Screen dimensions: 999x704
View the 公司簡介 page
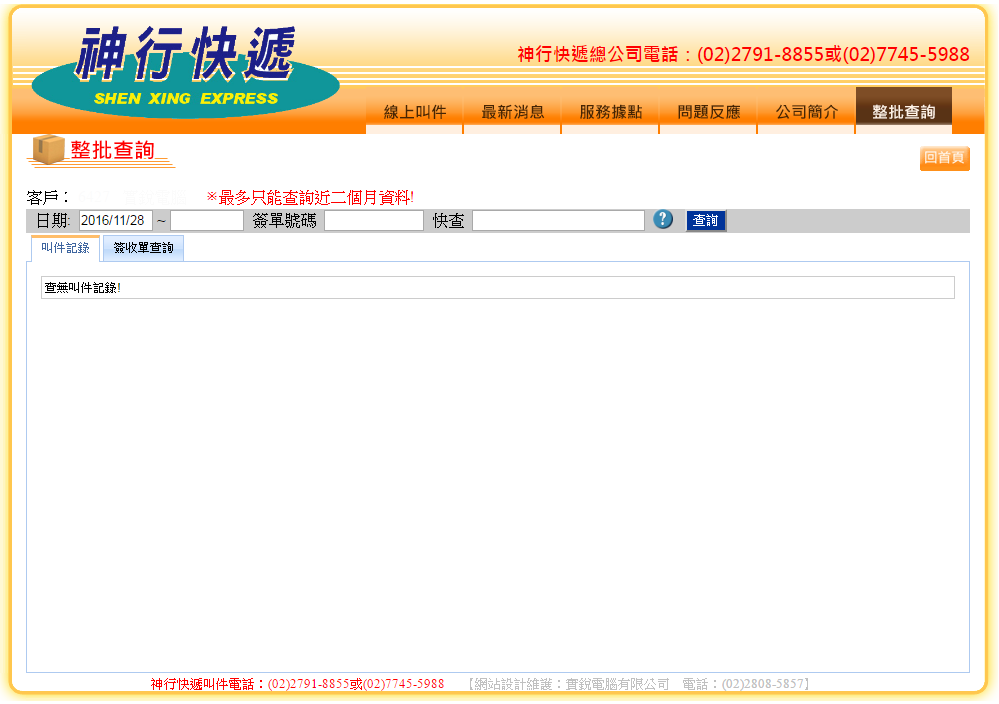pos(806,112)
